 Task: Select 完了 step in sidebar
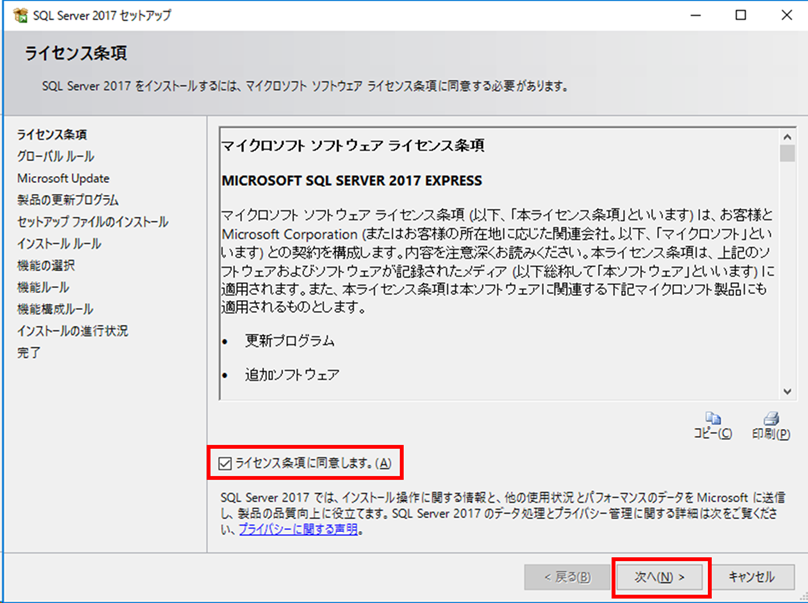click(x=29, y=353)
